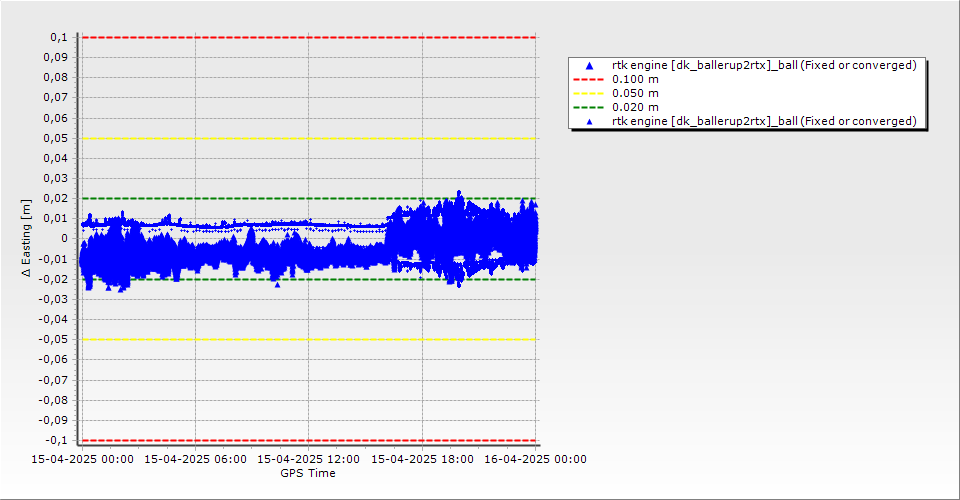
Task: Click the '-0,09' y-axis tick label
Action: [53, 420]
